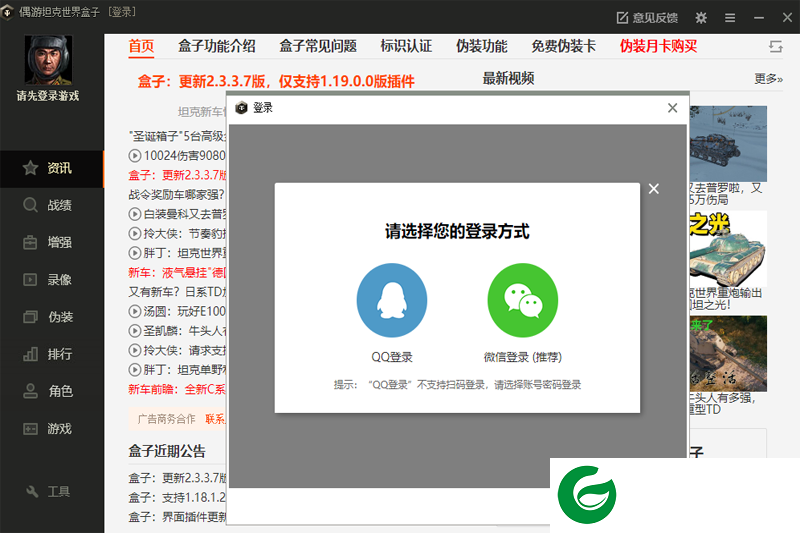Open news item 又有新车? 日系TD
Image resolution: width=800 pixels, height=533 pixels.
click(178, 292)
